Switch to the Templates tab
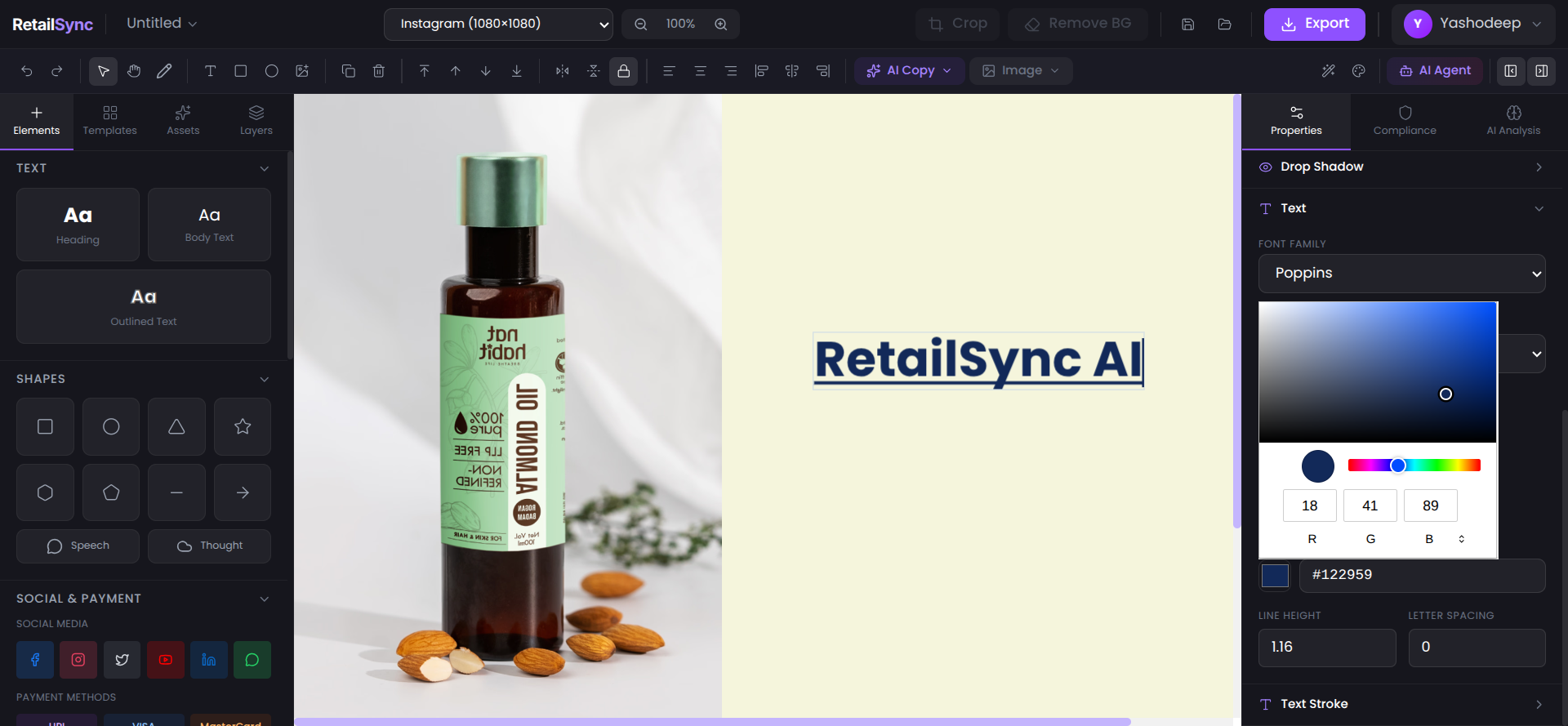 (110, 122)
